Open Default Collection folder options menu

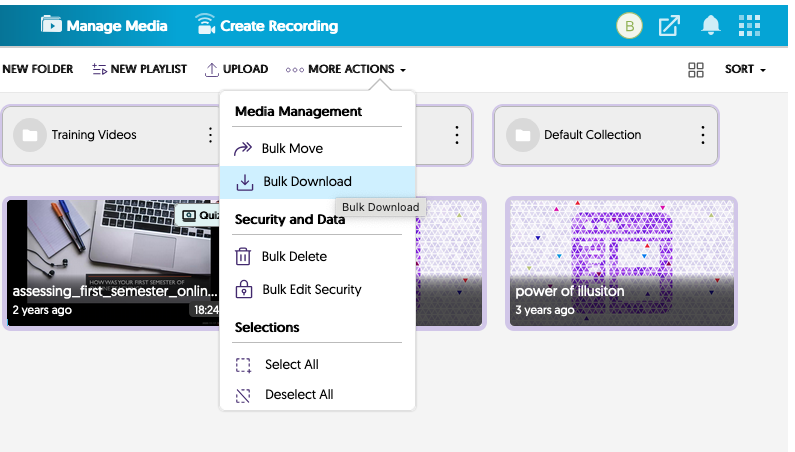coord(702,135)
